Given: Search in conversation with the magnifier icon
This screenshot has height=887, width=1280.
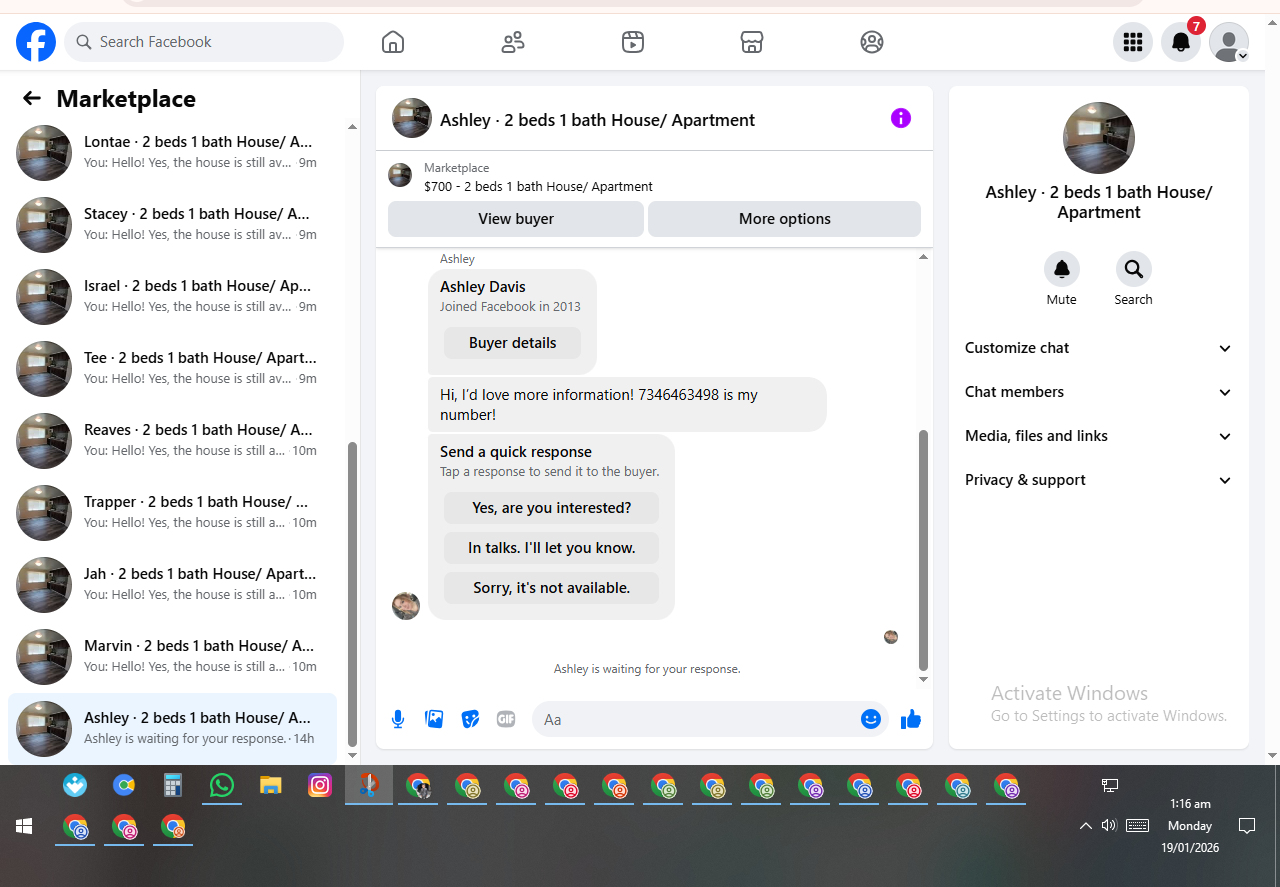Looking at the screenshot, I should tap(1133, 269).
